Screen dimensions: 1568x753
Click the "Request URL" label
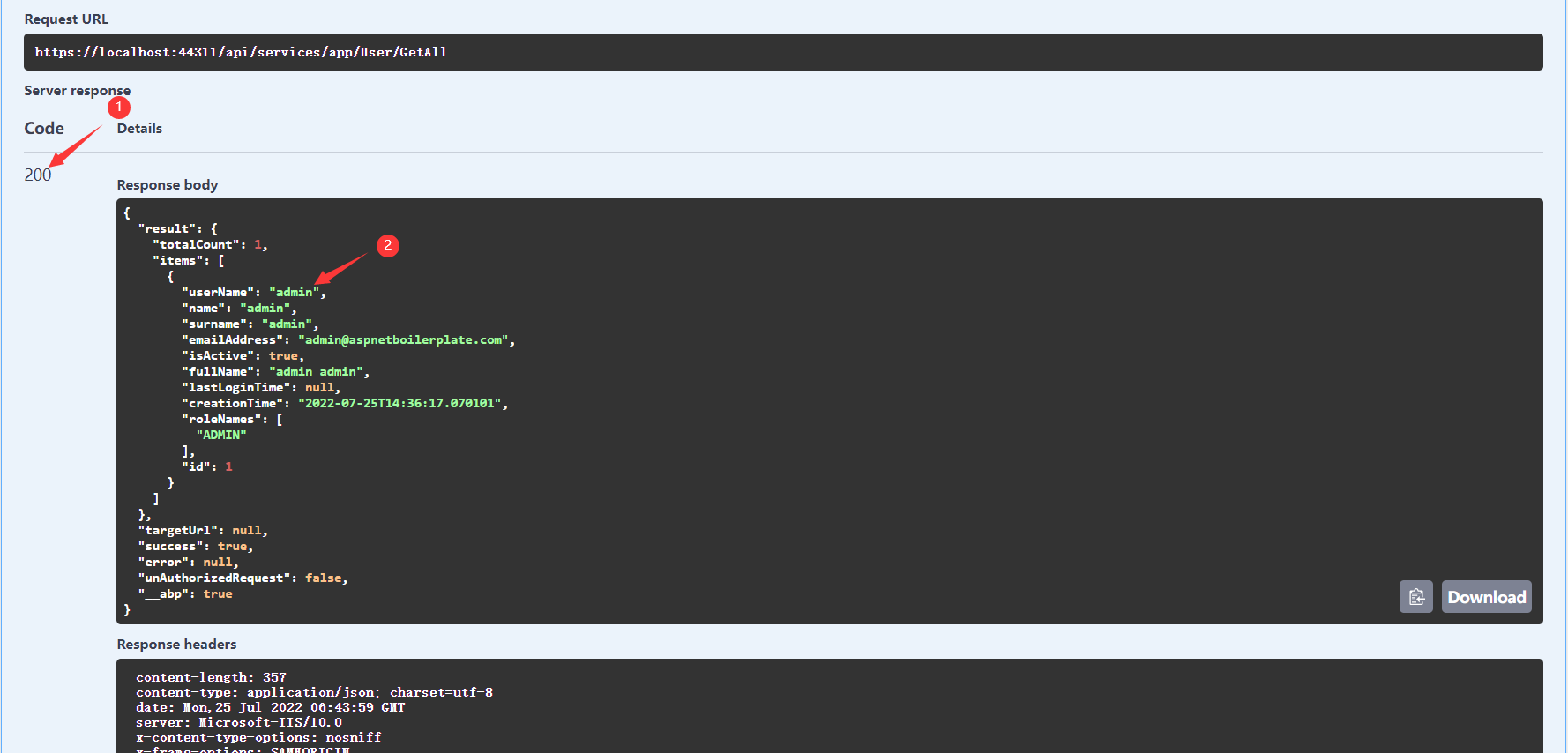[x=66, y=19]
